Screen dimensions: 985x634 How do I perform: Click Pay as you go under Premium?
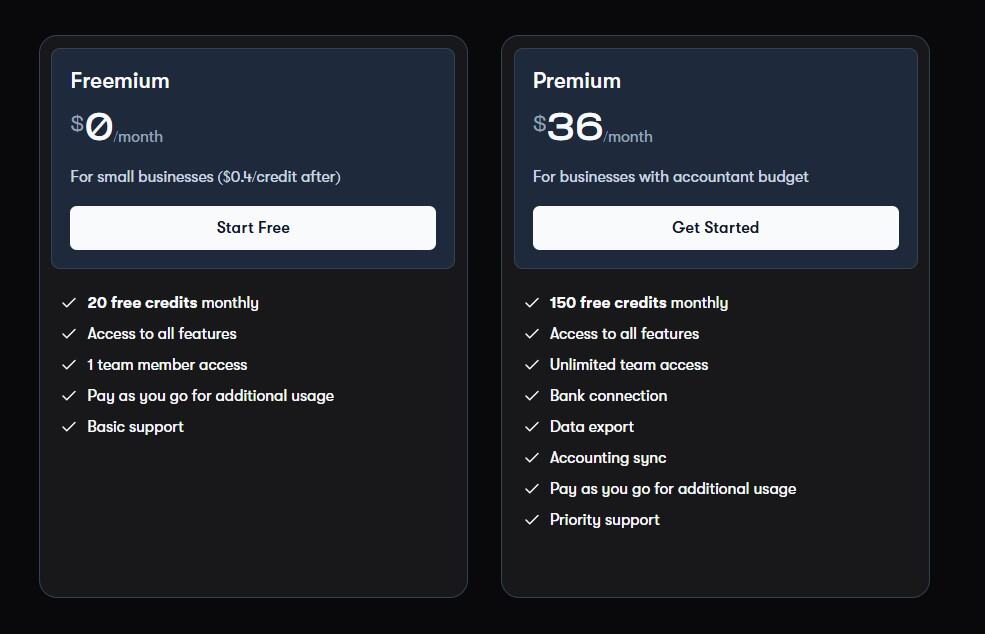pos(673,488)
